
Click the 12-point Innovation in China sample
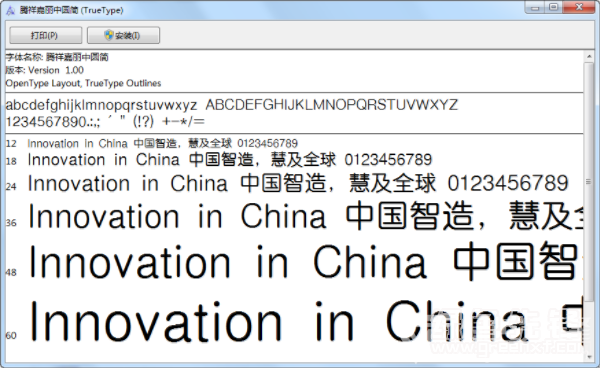click(x=162, y=143)
